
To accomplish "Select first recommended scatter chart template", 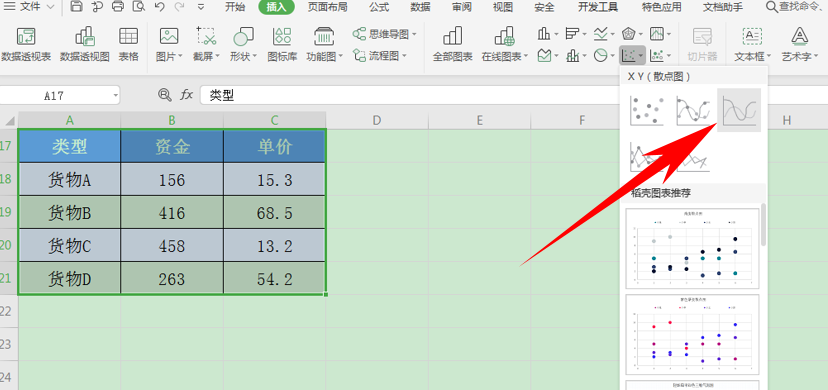I will click(692, 249).
